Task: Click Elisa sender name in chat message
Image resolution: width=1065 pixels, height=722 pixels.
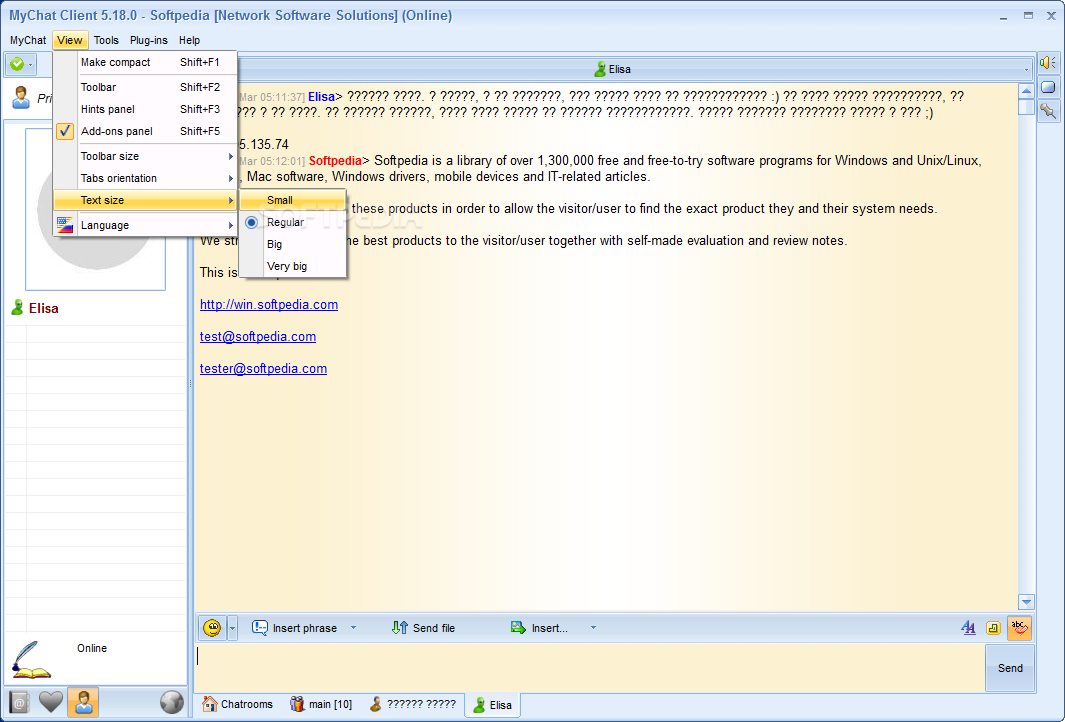Action: (x=321, y=96)
